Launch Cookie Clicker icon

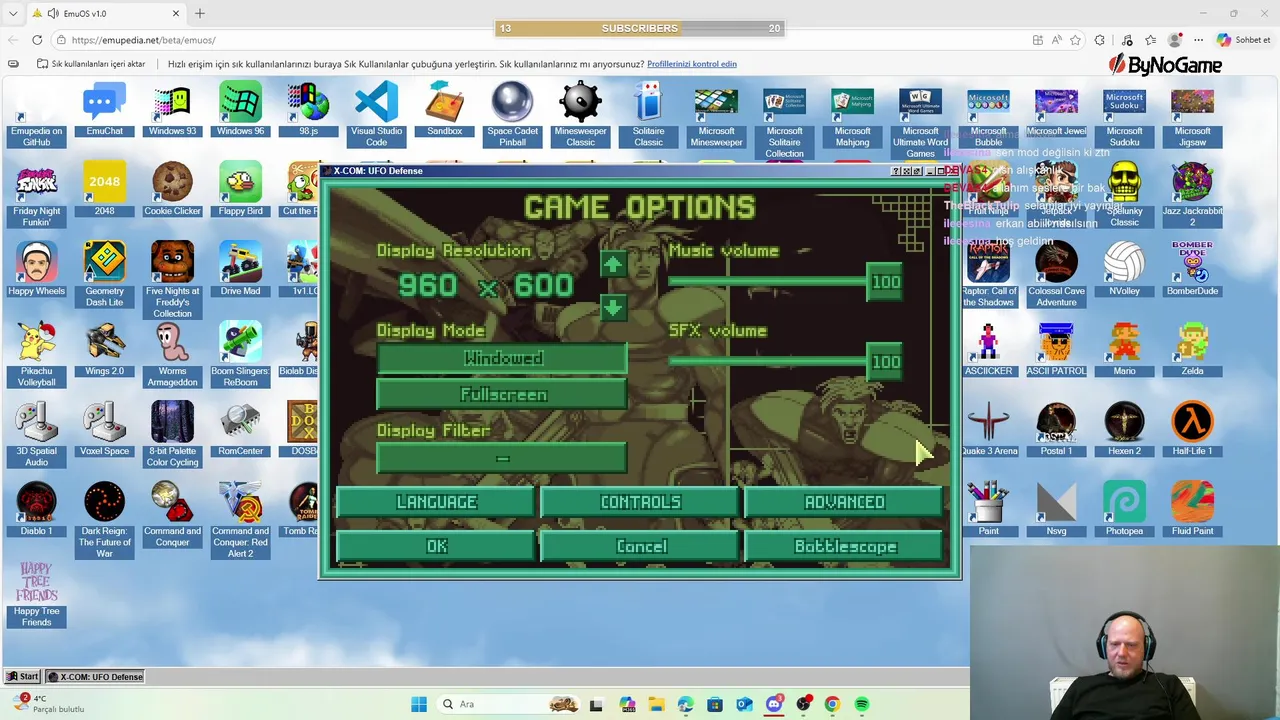pyautogui.click(x=172, y=189)
